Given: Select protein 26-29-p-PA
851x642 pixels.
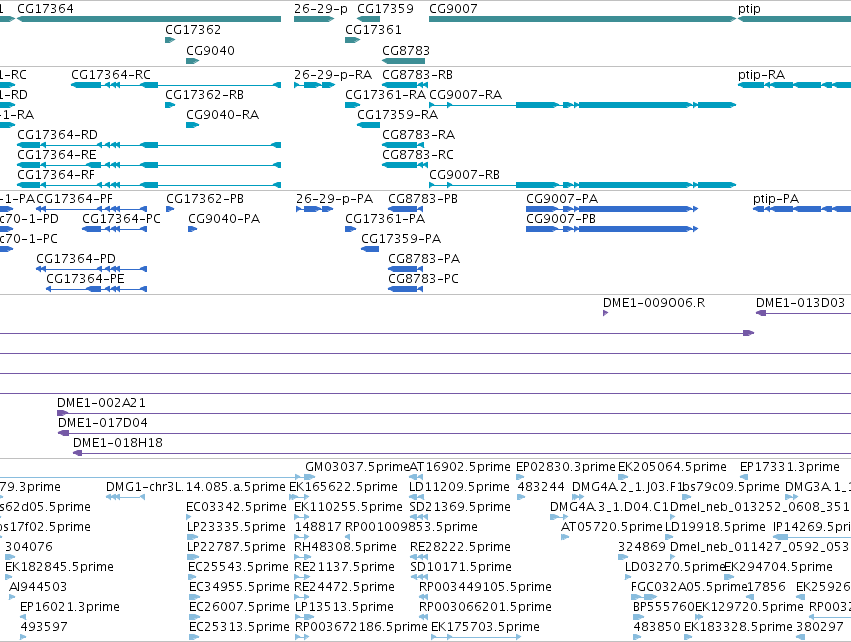Looking at the screenshot, I should click(x=334, y=199).
